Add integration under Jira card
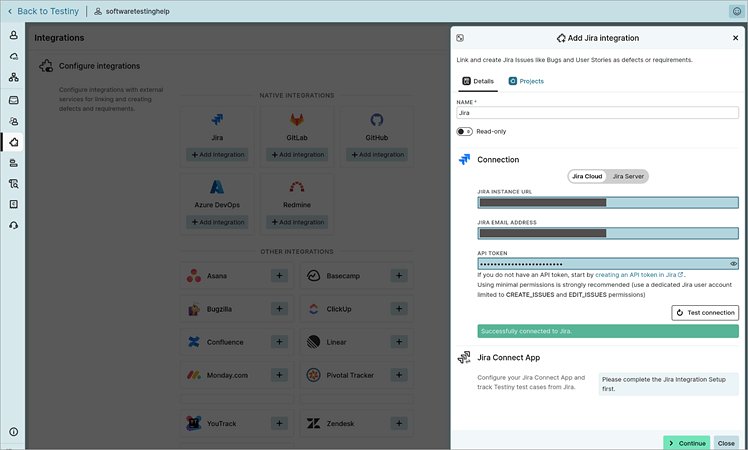Image resolution: width=748 pixels, height=450 pixels. click(x=217, y=155)
